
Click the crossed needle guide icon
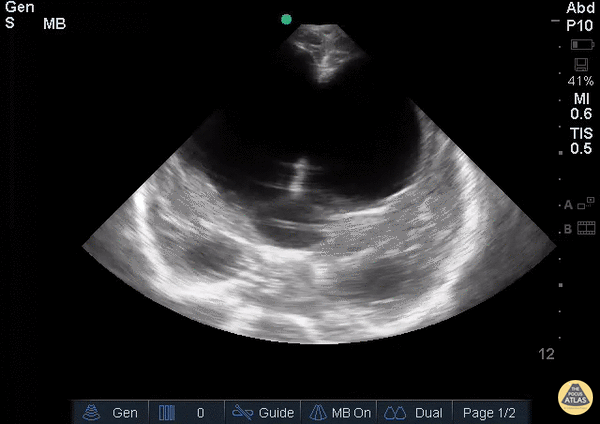pos(243,413)
